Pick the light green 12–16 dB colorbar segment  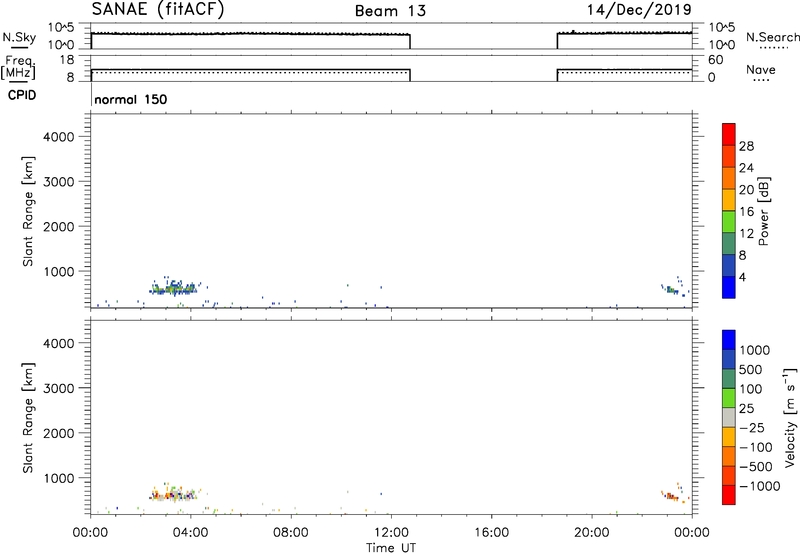tap(729, 221)
